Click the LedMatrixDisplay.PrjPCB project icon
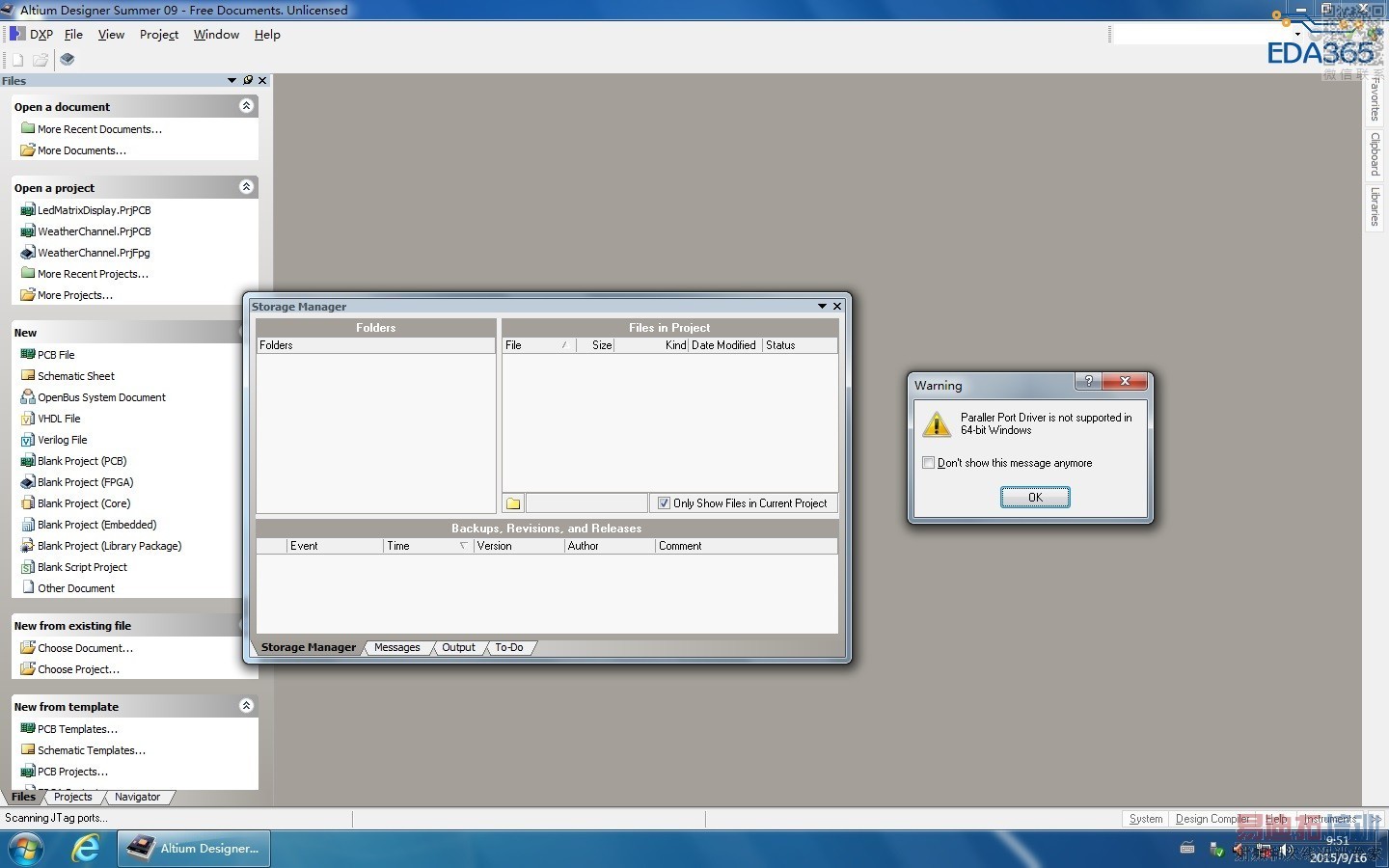 click(28, 209)
